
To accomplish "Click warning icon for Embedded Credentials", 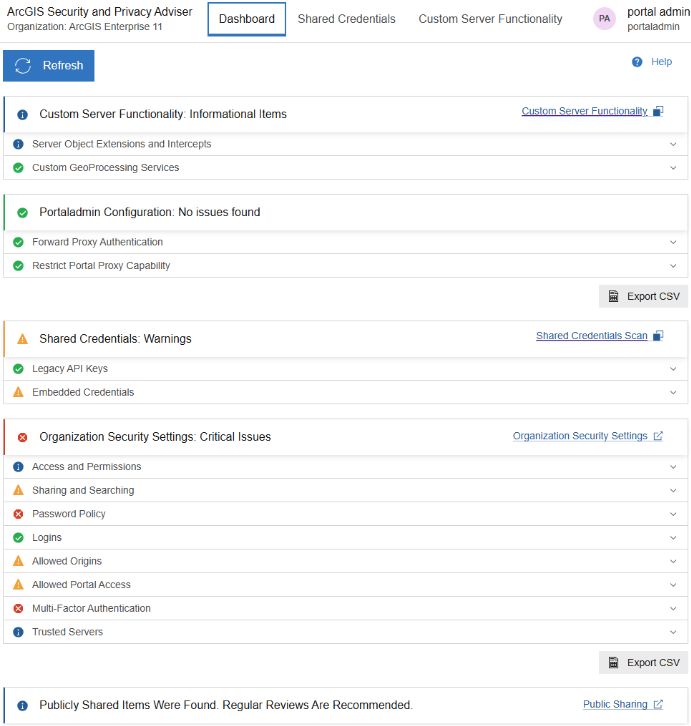I will (x=18, y=392).
